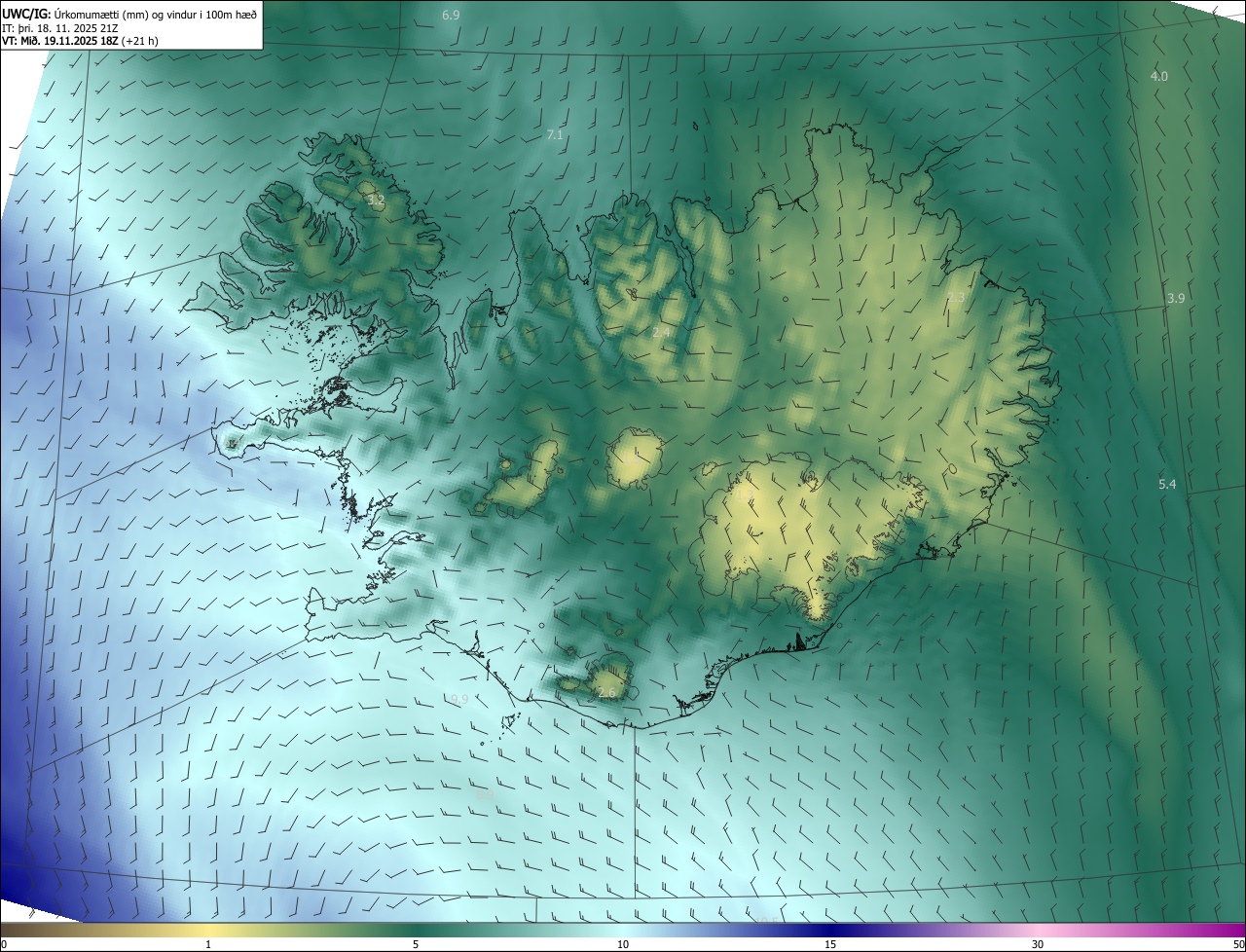Viewport: 1246px width, 952px height.
Task: Click the 3.9 value label on the east side
Action: pyautogui.click(x=1176, y=298)
